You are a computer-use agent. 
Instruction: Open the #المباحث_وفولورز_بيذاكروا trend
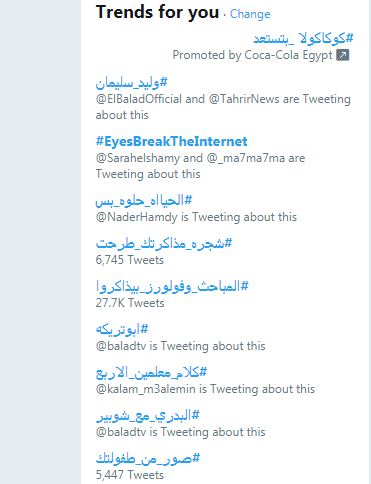pyautogui.click(x=172, y=286)
